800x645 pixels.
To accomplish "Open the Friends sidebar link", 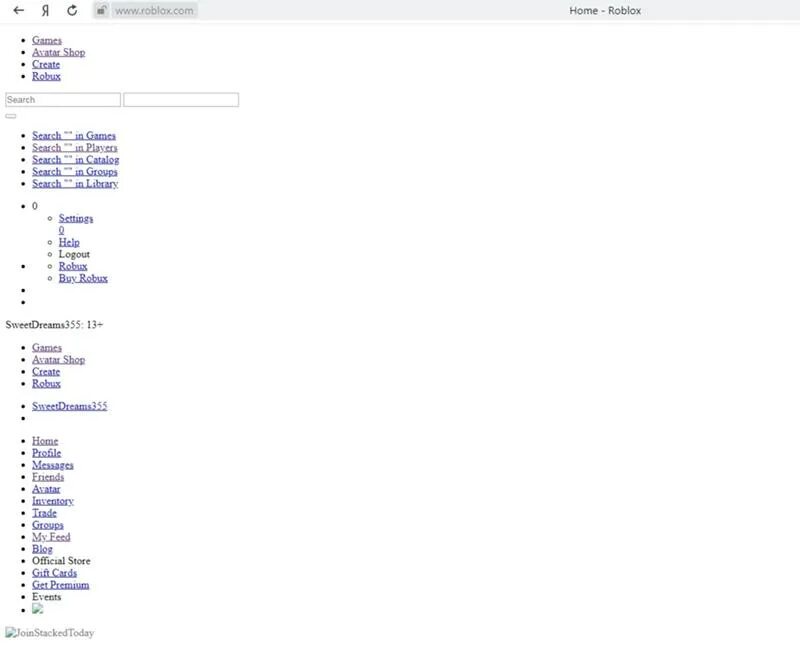I will click(48, 477).
